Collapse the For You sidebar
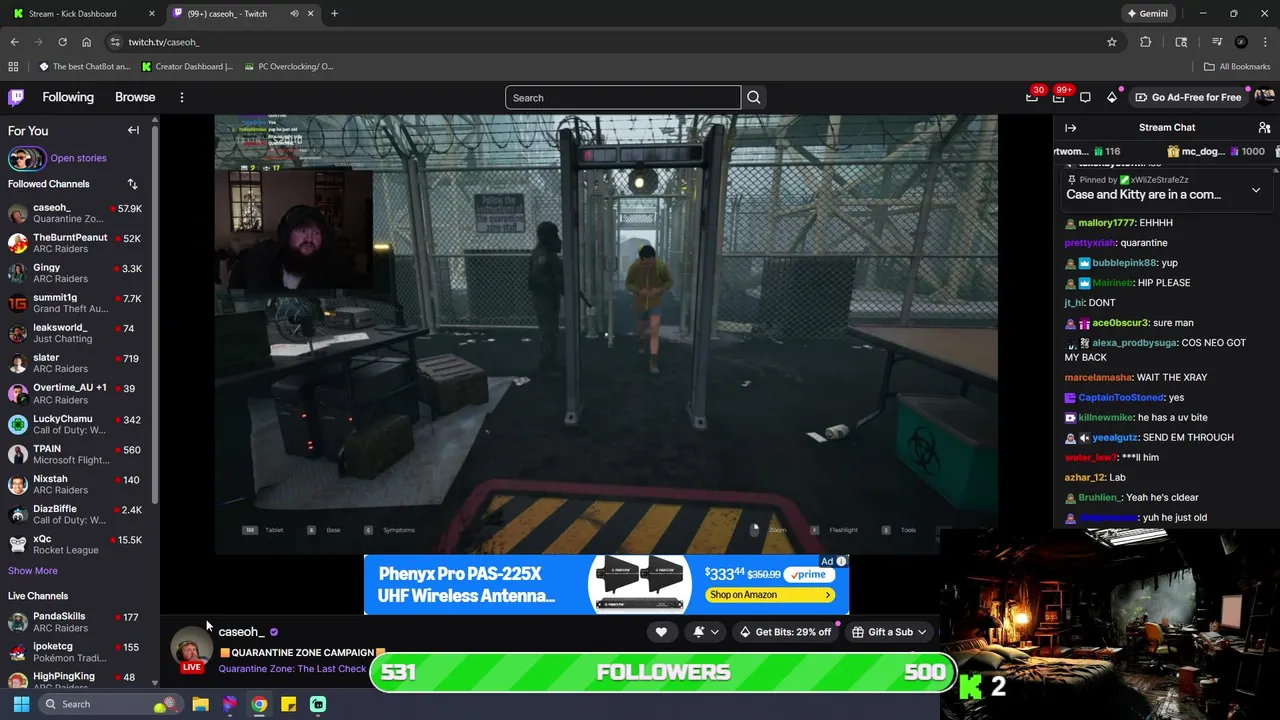Image resolution: width=1280 pixels, height=720 pixels. pyautogui.click(x=133, y=130)
